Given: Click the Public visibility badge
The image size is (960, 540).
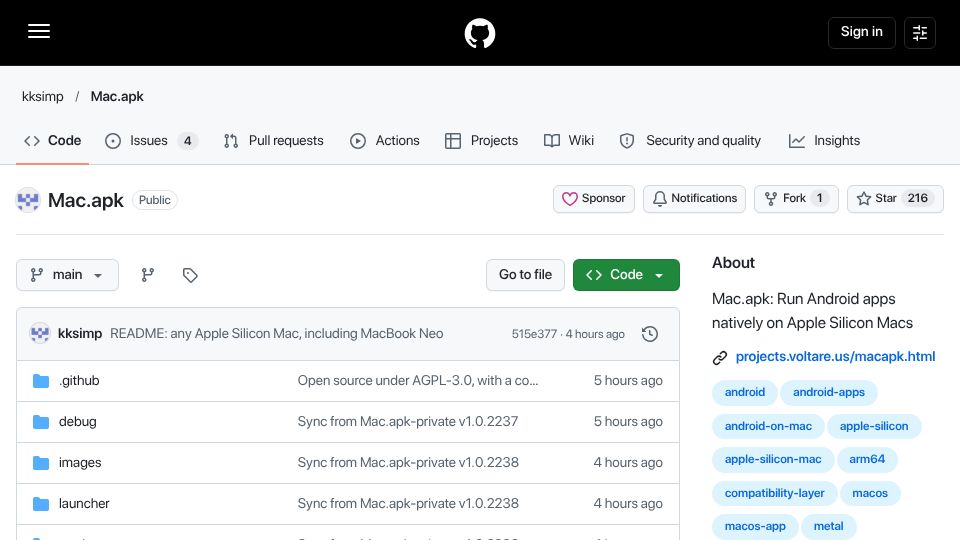Looking at the screenshot, I should (x=155, y=200).
